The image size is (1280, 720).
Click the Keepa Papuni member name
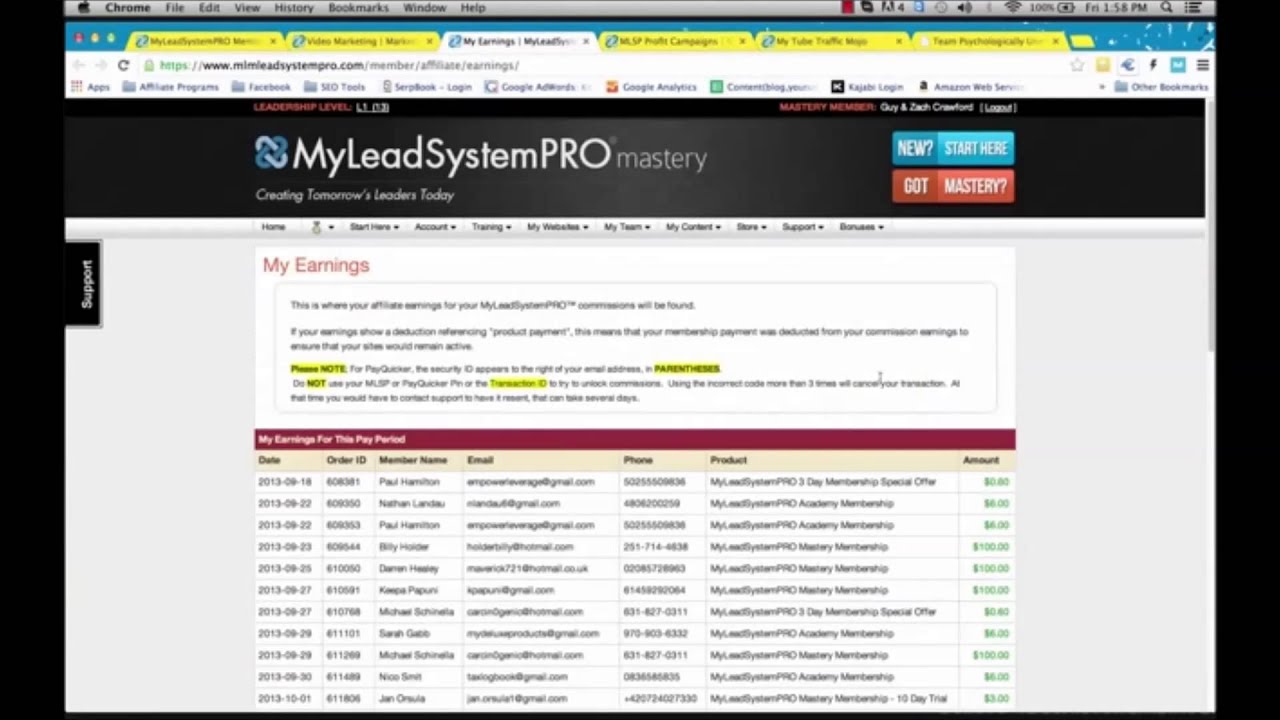408,590
